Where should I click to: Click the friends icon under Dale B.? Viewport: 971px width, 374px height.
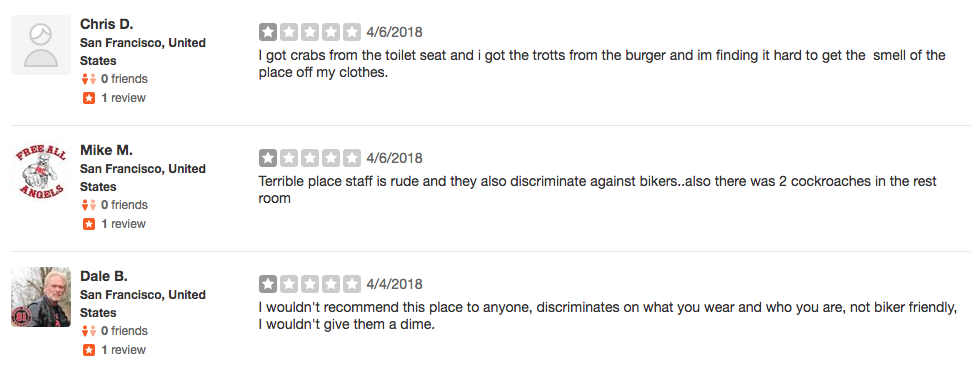[x=89, y=331]
